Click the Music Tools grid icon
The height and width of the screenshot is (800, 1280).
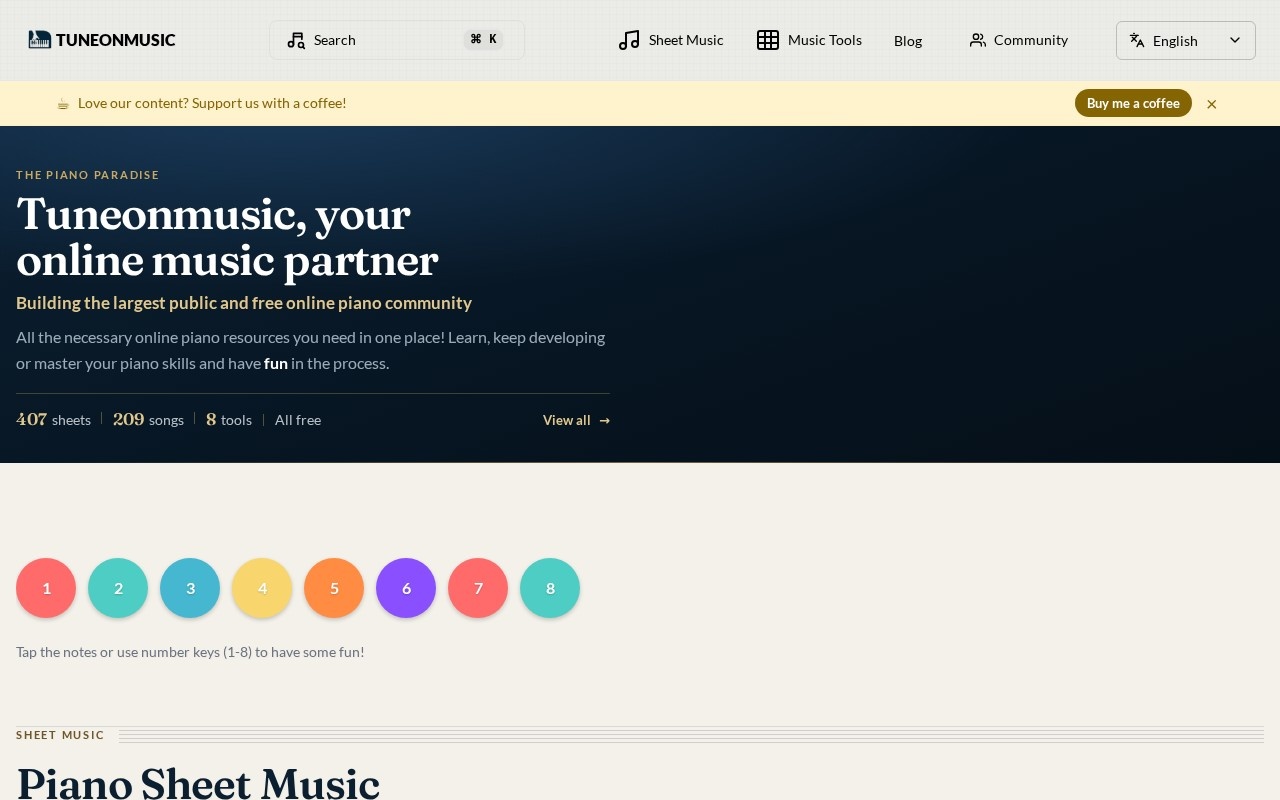pos(768,40)
